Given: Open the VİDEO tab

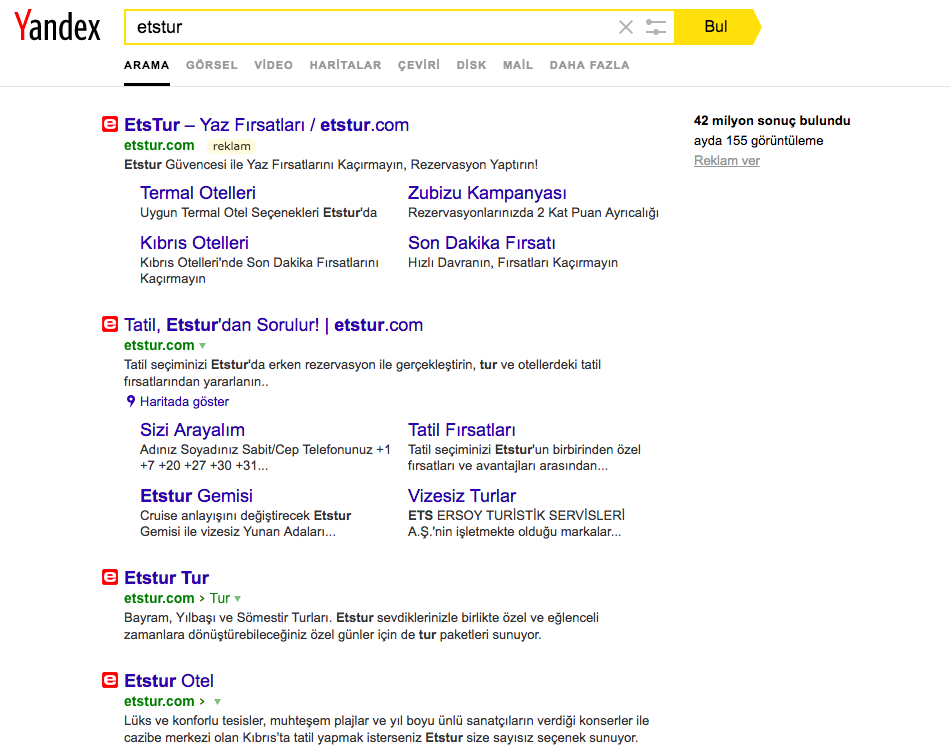Looking at the screenshot, I should [273, 65].
